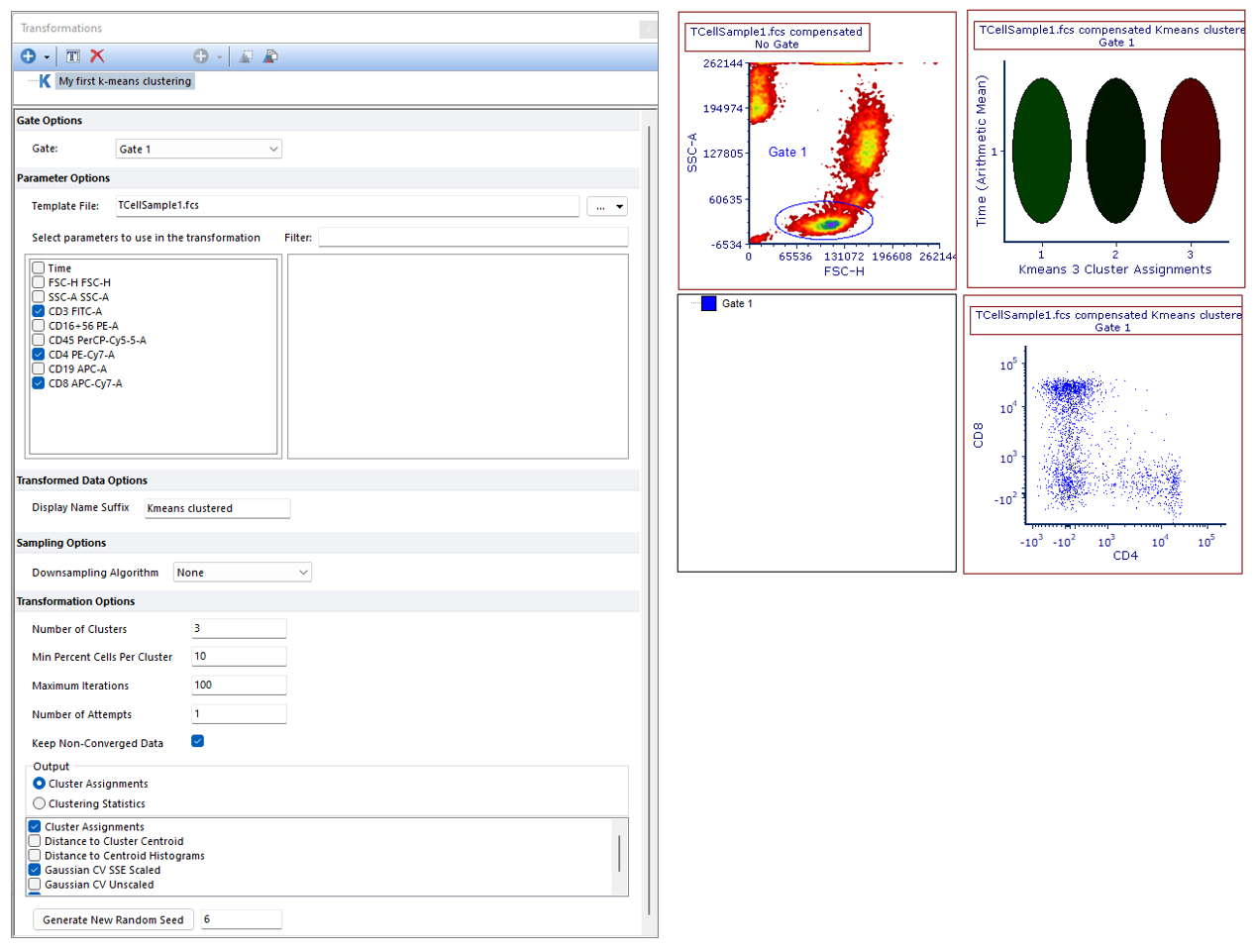This screenshot has width=1255, height=952.
Task: Click the rename transformation icon
Action: pos(73,56)
